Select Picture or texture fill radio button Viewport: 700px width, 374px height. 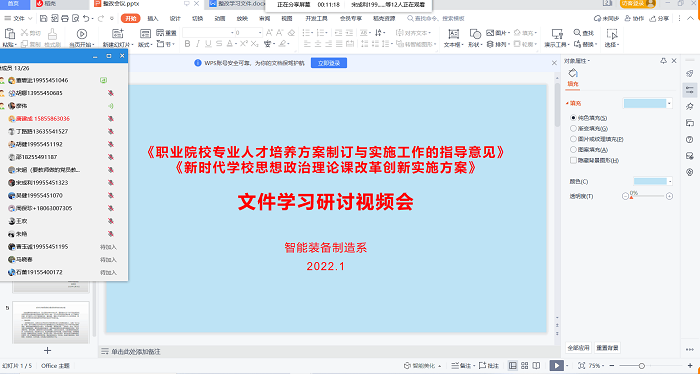click(x=574, y=139)
